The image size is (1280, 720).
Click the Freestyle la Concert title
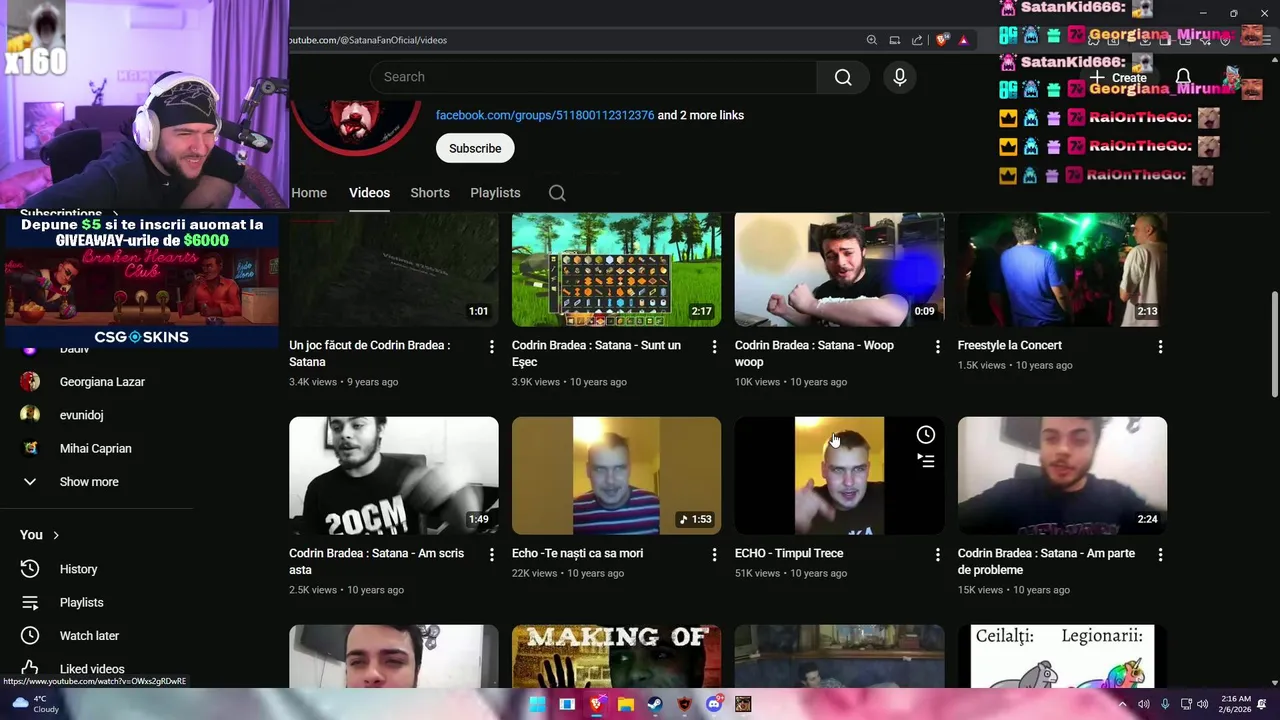[1010, 345]
